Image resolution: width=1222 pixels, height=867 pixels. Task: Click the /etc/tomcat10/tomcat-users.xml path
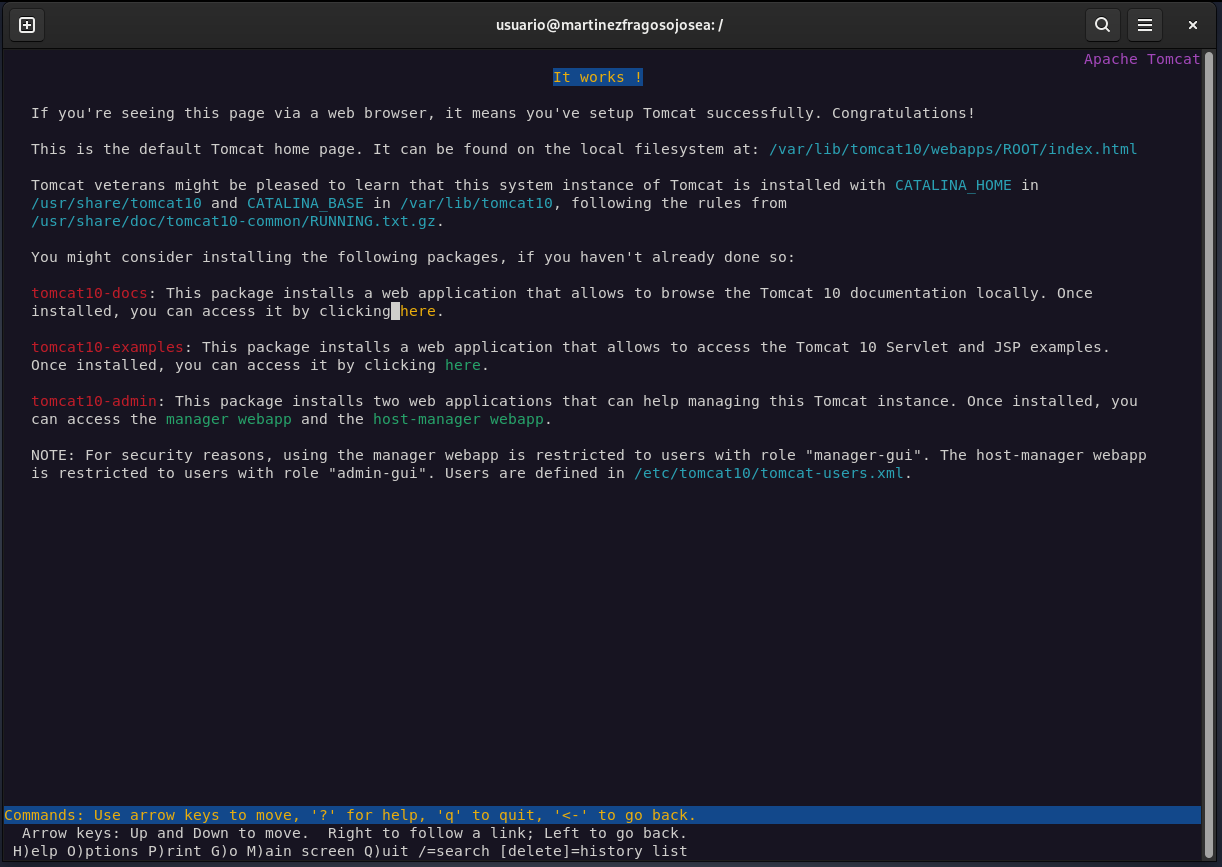[x=769, y=473]
